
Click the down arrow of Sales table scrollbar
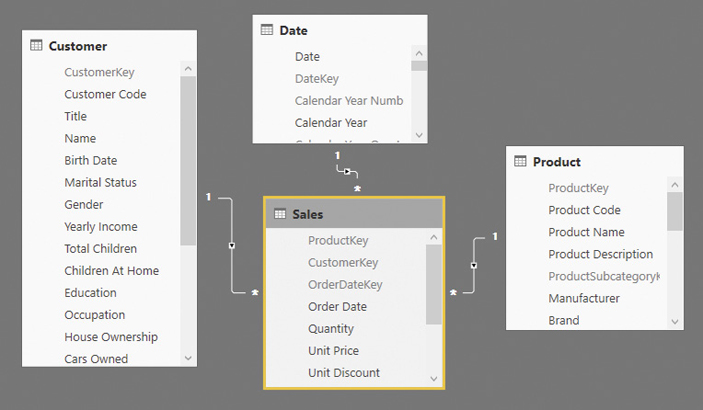434,379
